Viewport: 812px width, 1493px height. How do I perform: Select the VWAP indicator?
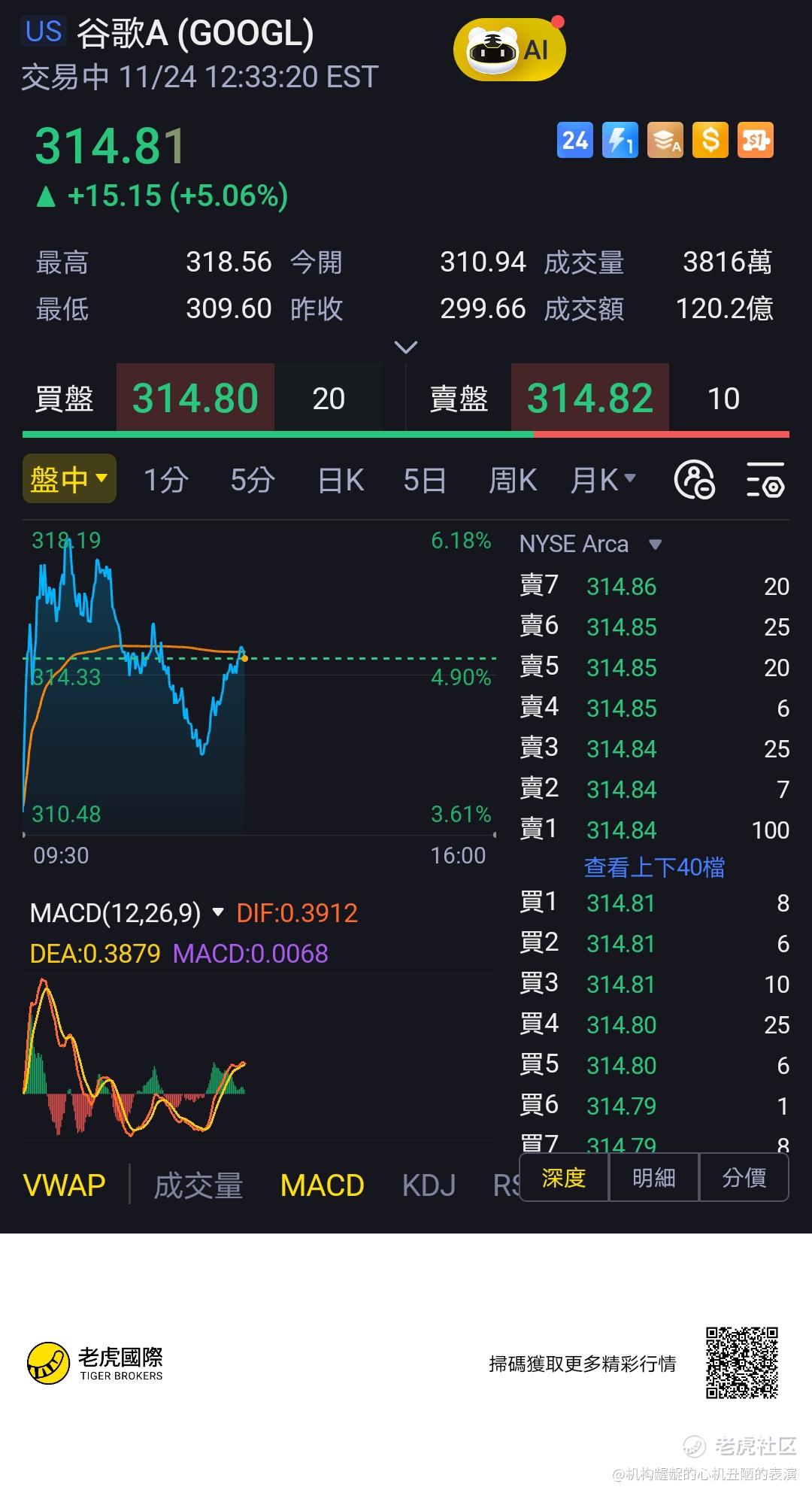click(x=64, y=1185)
